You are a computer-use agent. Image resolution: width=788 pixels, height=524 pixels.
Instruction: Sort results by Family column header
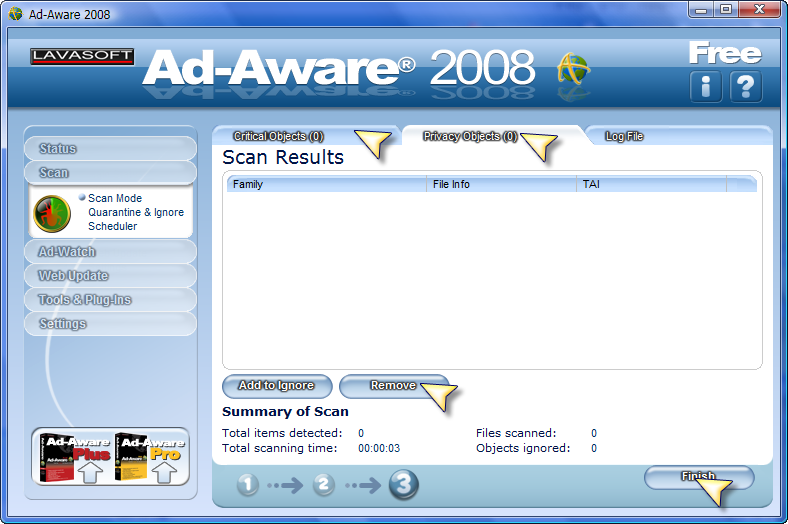[327, 184]
